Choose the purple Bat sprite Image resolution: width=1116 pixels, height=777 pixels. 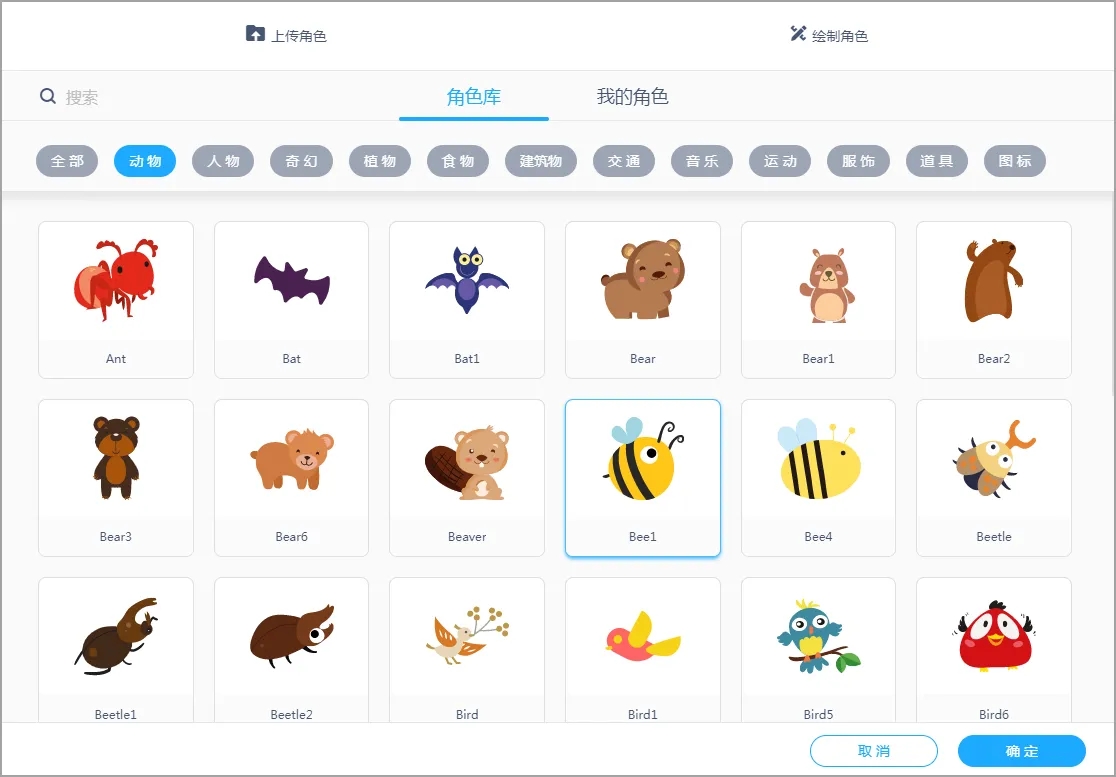291,300
